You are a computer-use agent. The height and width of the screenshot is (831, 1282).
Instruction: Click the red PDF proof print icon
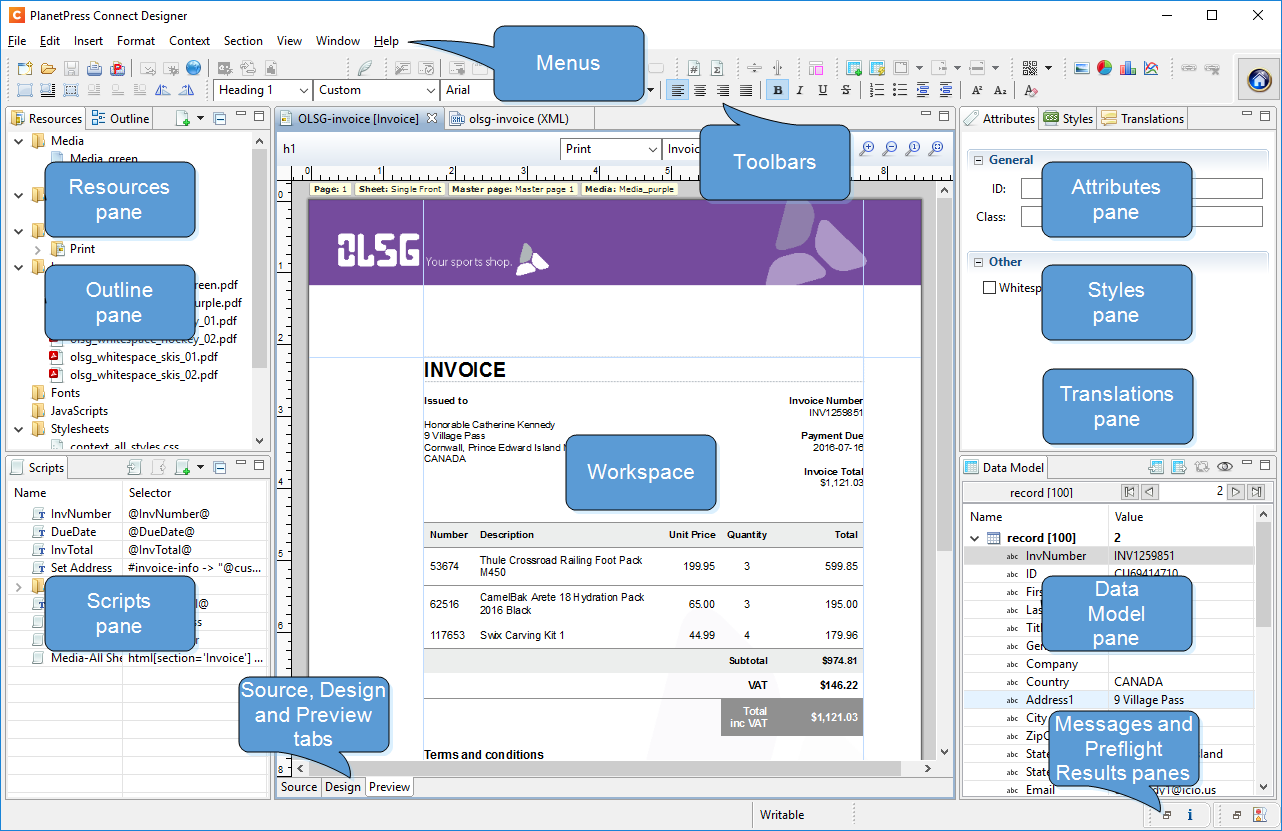click(117, 68)
